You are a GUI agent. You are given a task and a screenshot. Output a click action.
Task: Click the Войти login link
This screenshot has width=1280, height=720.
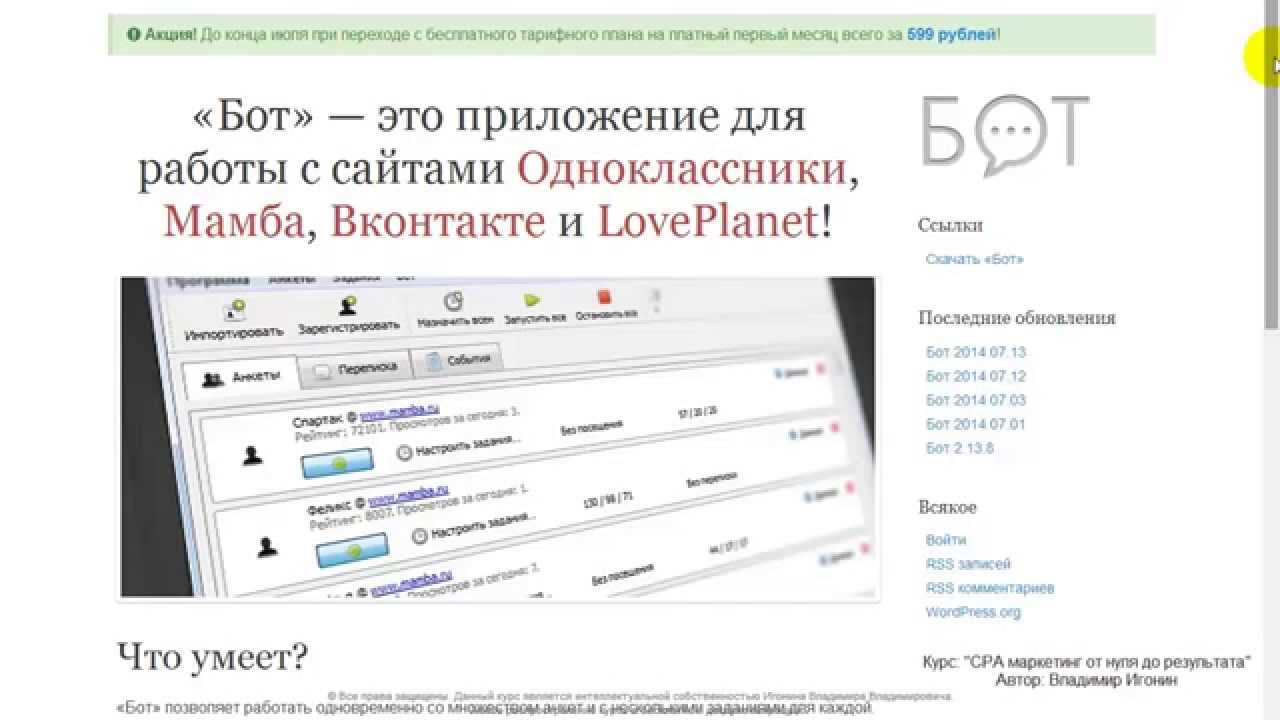[x=945, y=540]
